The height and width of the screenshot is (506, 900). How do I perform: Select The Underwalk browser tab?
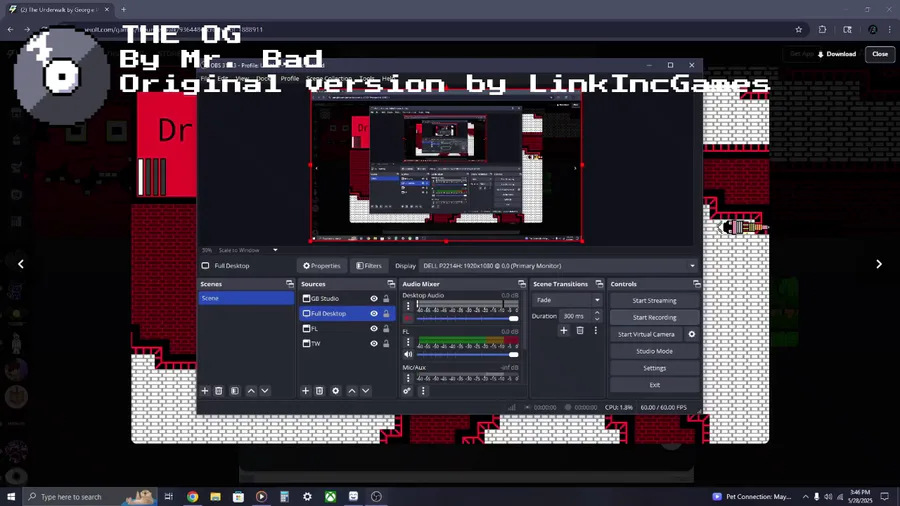(x=58, y=10)
